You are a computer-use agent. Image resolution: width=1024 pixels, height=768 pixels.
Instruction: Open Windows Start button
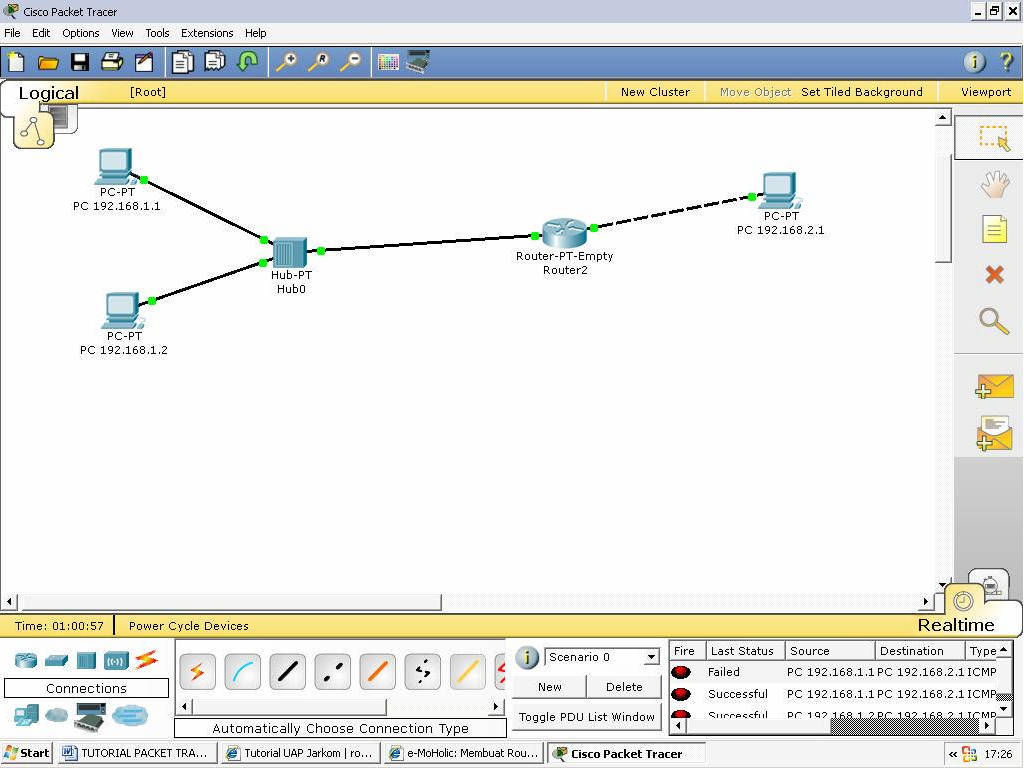click(27, 753)
